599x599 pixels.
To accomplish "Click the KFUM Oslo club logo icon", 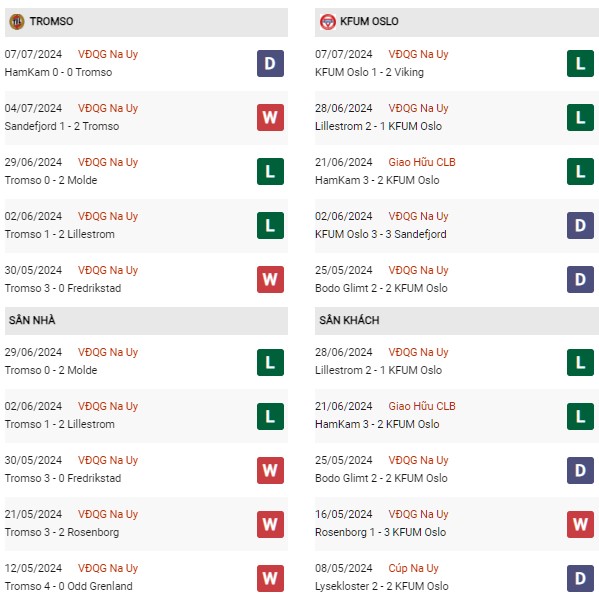I will [x=328, y=22].
